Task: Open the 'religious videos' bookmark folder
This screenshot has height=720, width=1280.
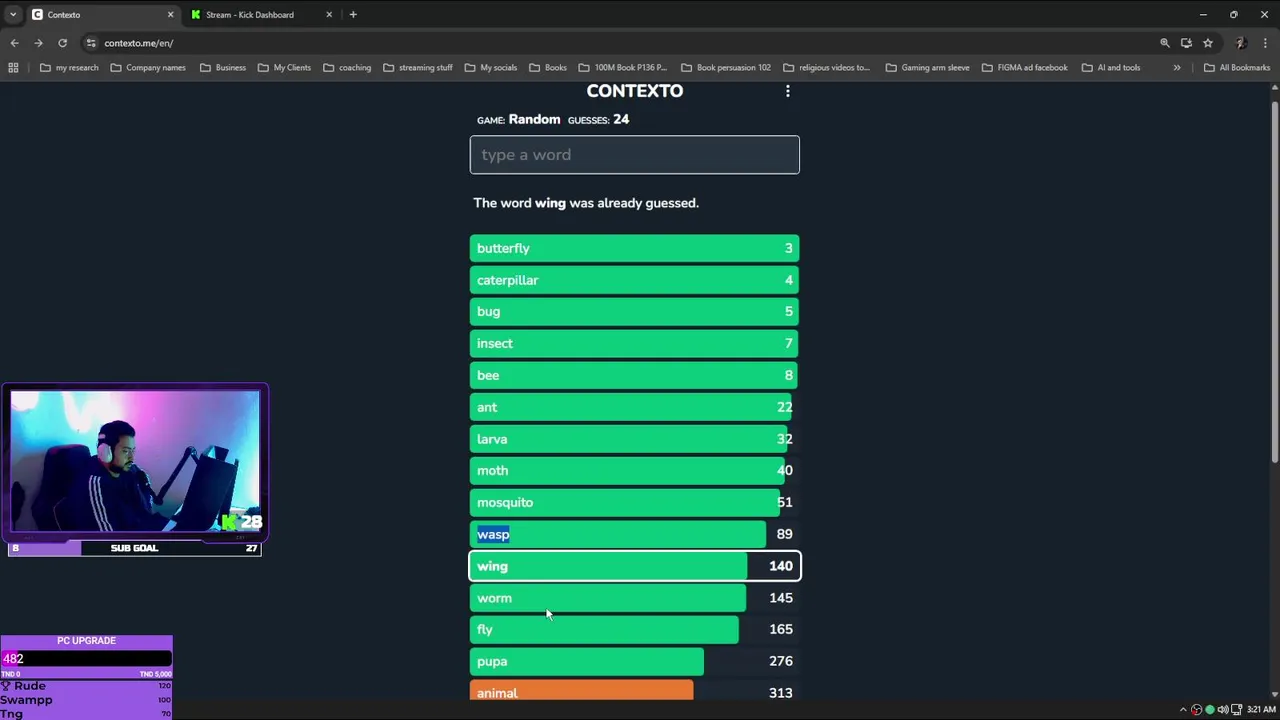Action: coord(827,68)
